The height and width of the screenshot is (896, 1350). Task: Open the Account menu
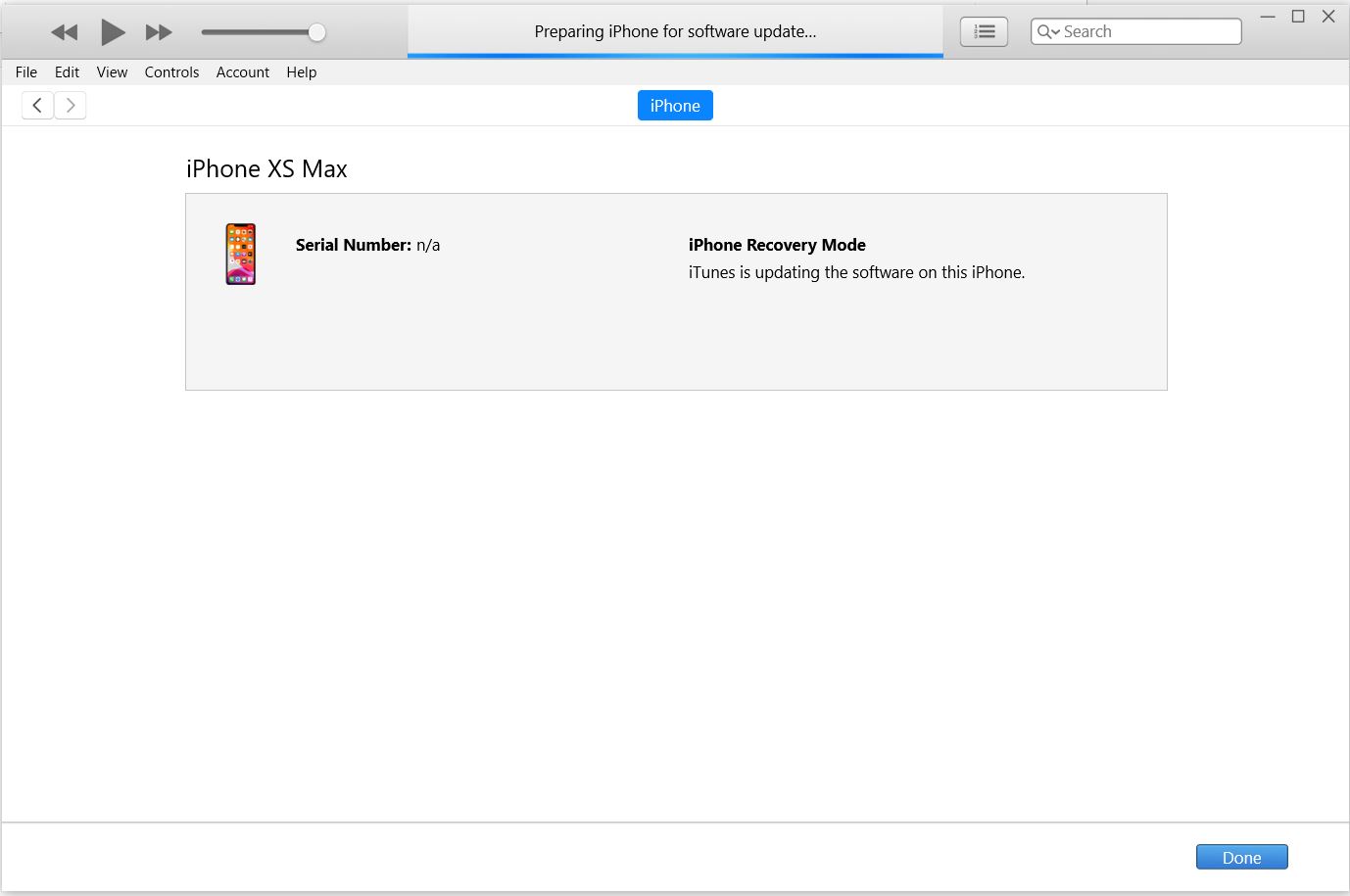tap(243, 72)
